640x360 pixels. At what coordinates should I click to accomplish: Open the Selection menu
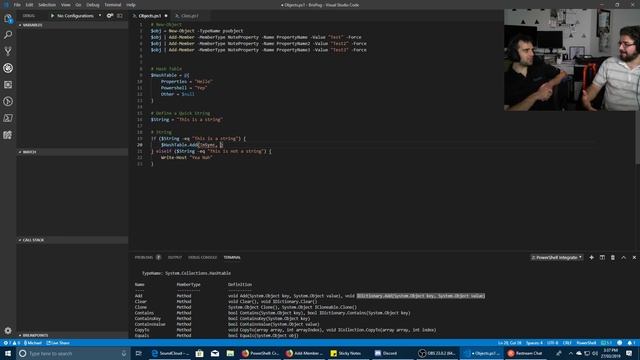[47, 5]
